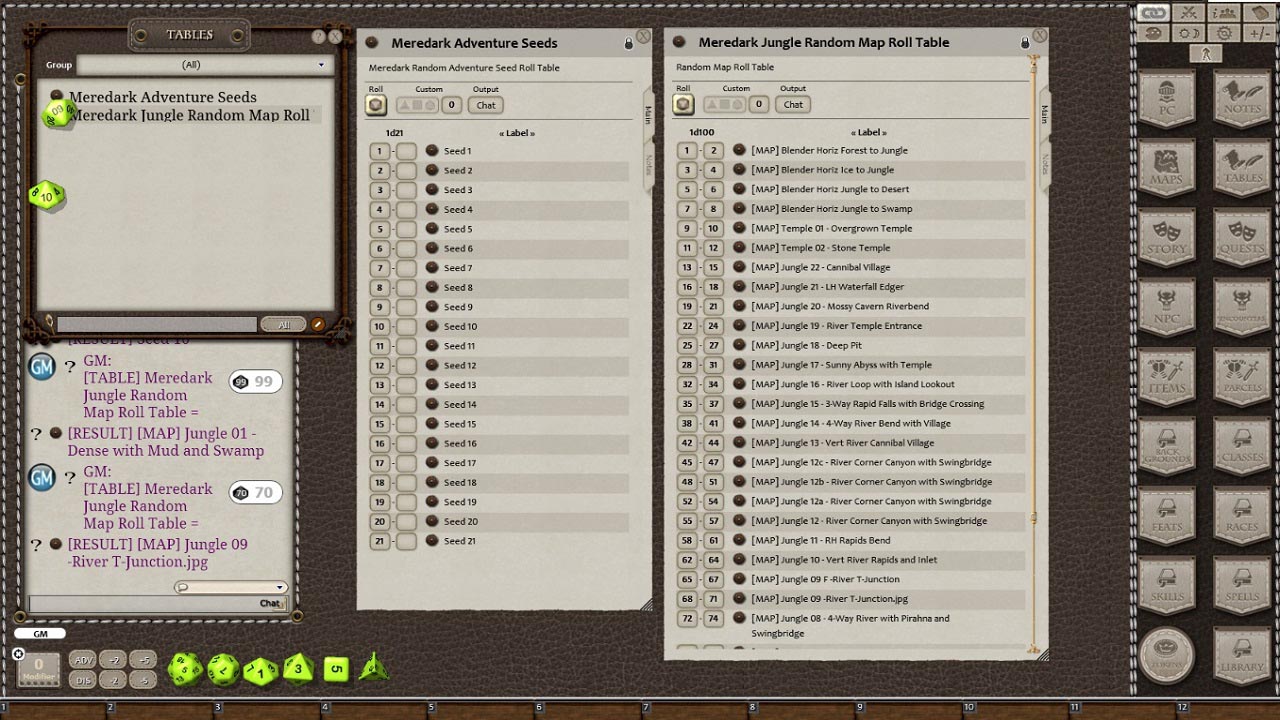
Task: Click the All filter button in Tables window
Action: pos(283,324)
